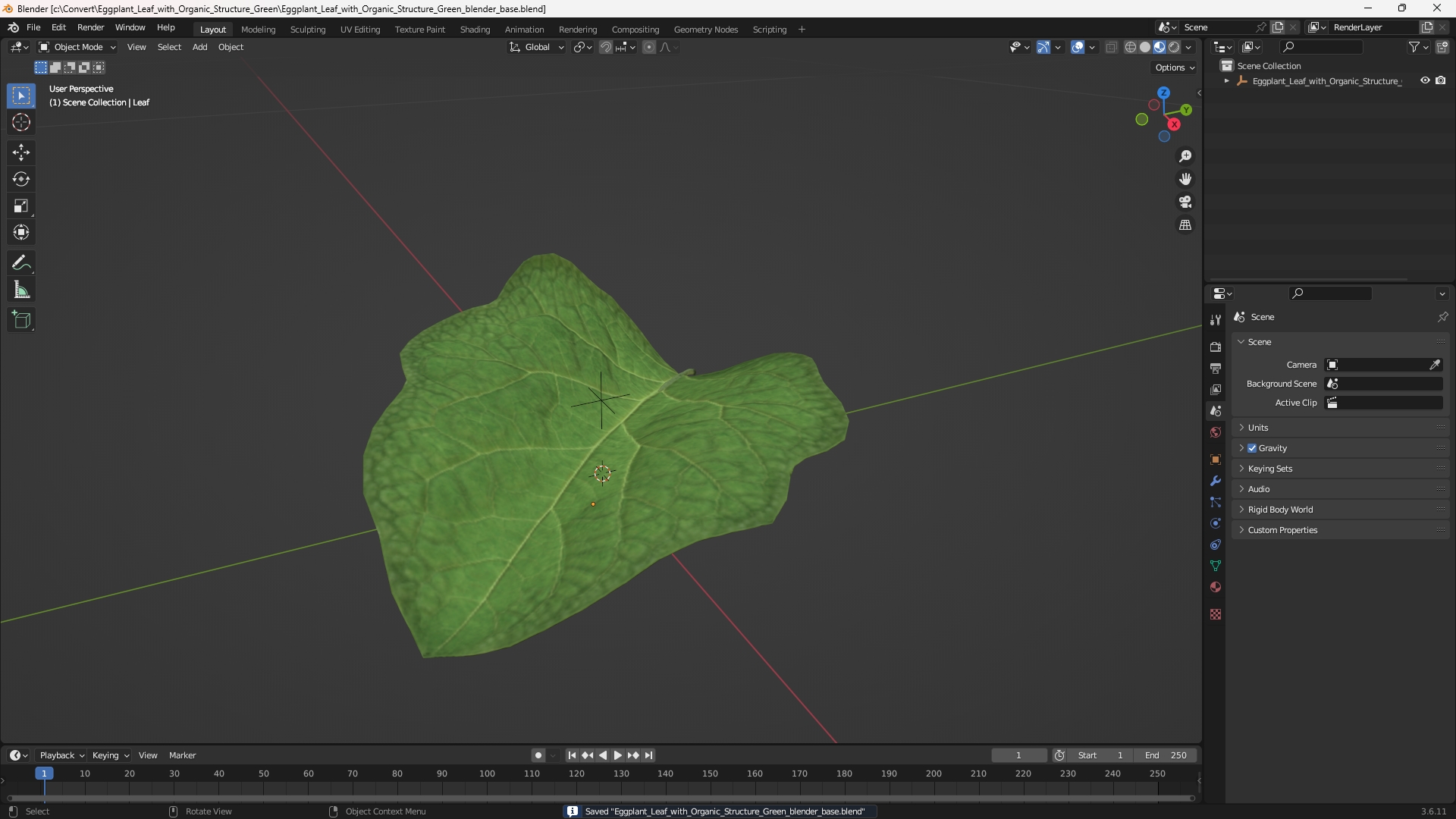Jump to the end frame

648,755
